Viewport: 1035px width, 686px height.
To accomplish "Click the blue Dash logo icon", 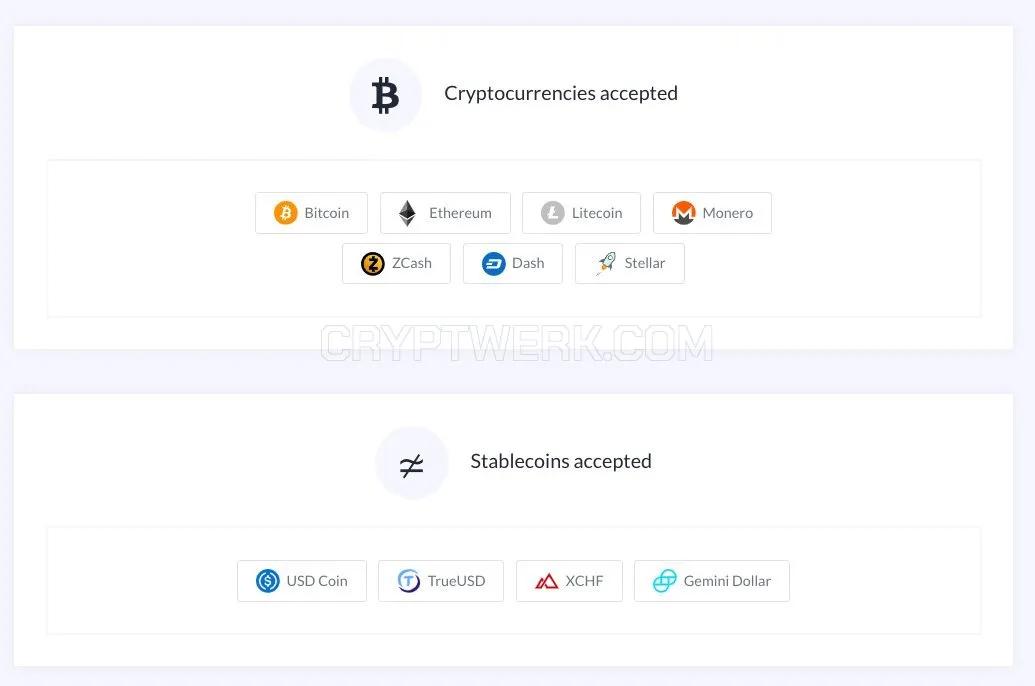I will click(494, 264).
